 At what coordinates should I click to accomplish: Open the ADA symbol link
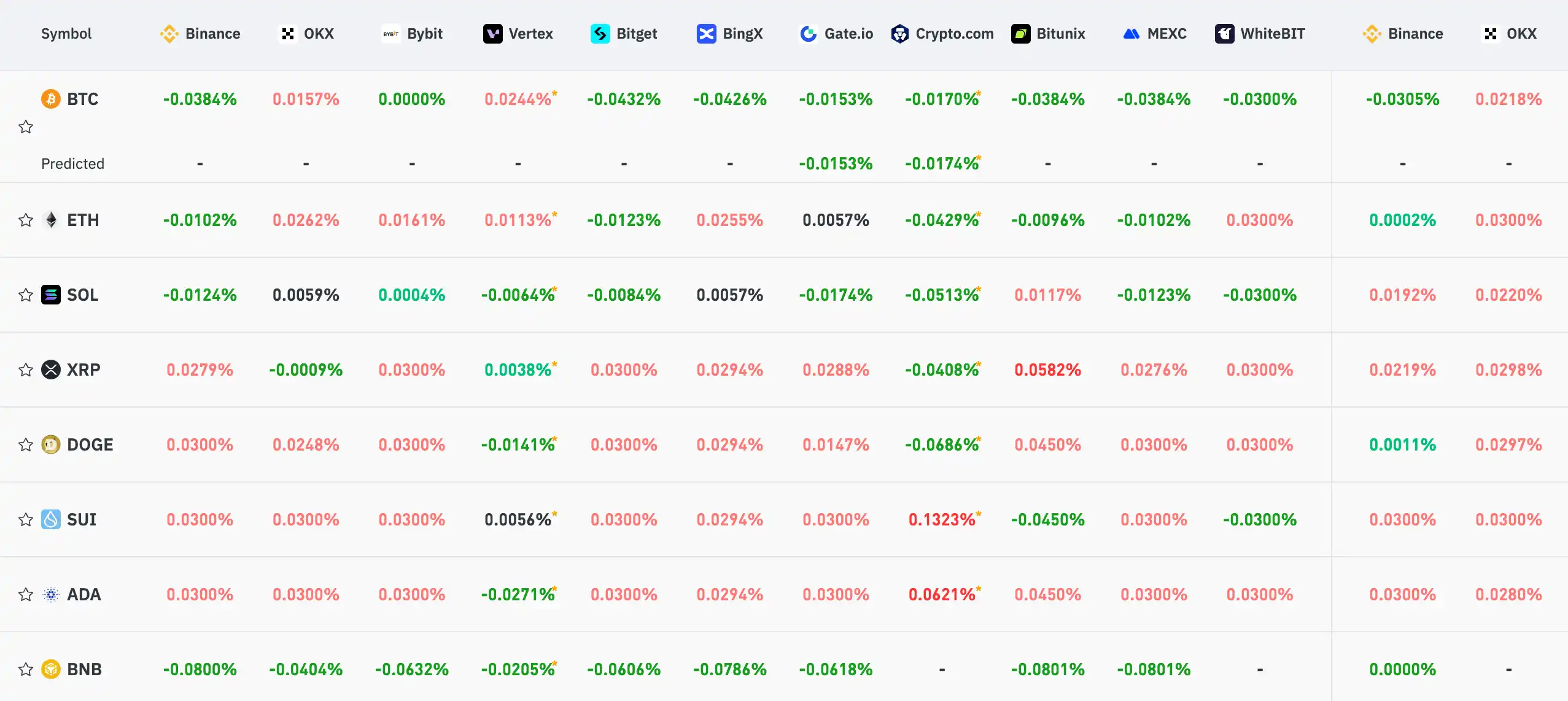(84, 594)
